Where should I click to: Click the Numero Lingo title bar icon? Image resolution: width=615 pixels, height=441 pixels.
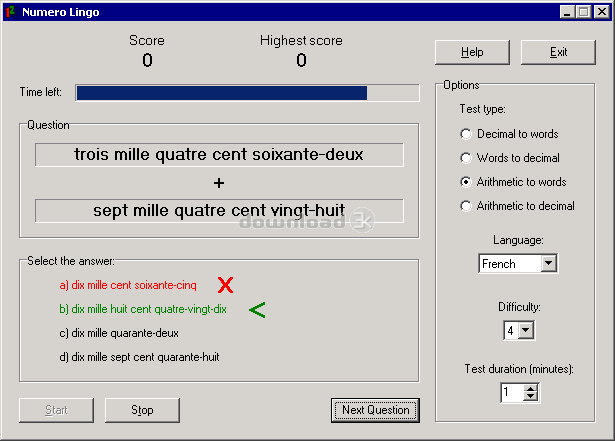coord(11,11)
